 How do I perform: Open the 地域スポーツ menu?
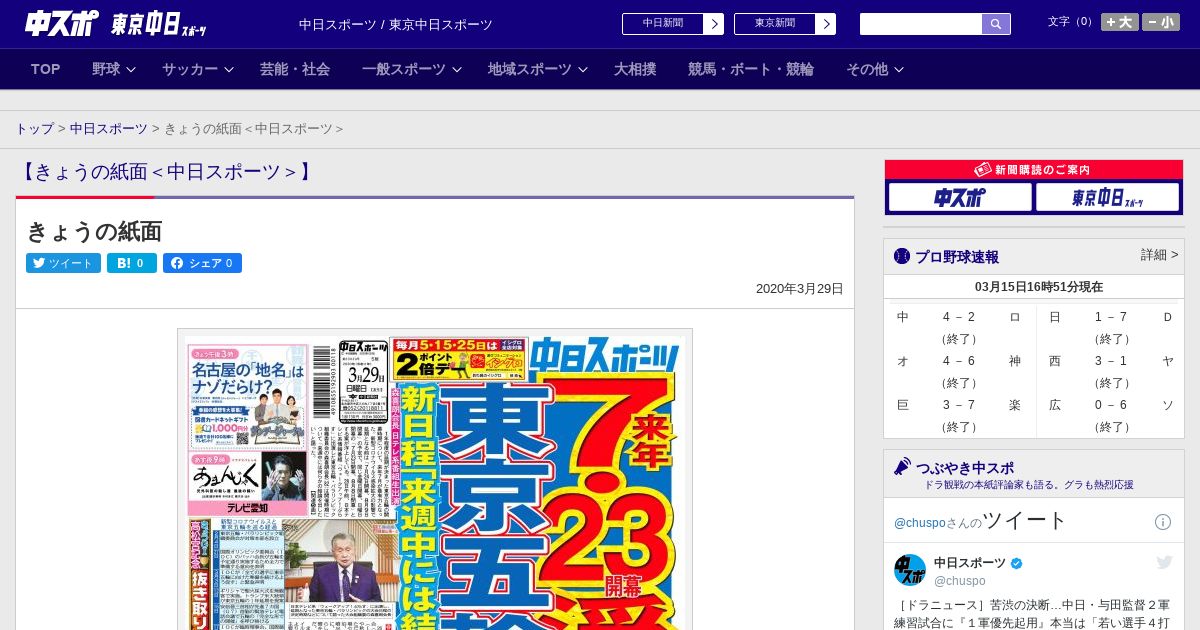530,69
